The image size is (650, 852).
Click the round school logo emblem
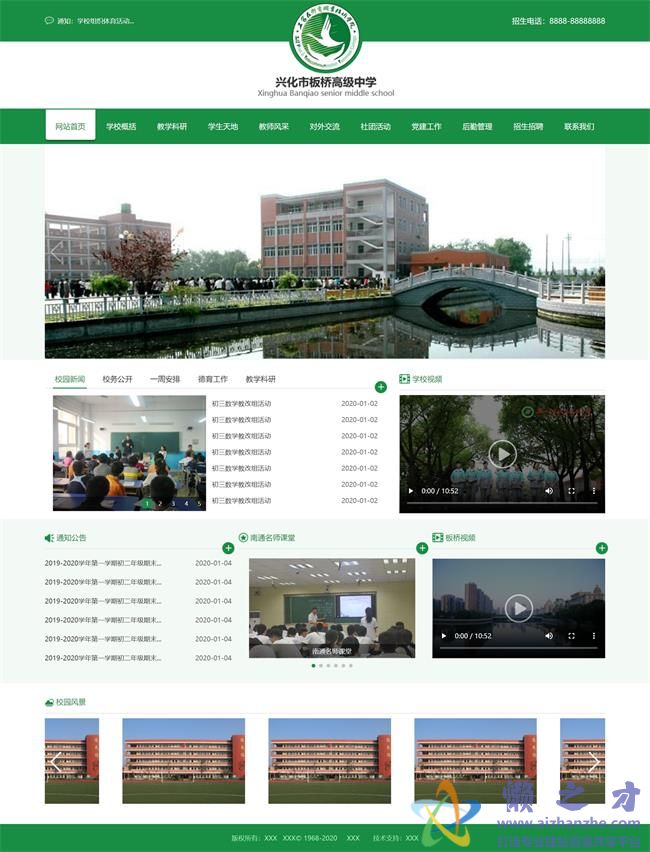[326, 38]
